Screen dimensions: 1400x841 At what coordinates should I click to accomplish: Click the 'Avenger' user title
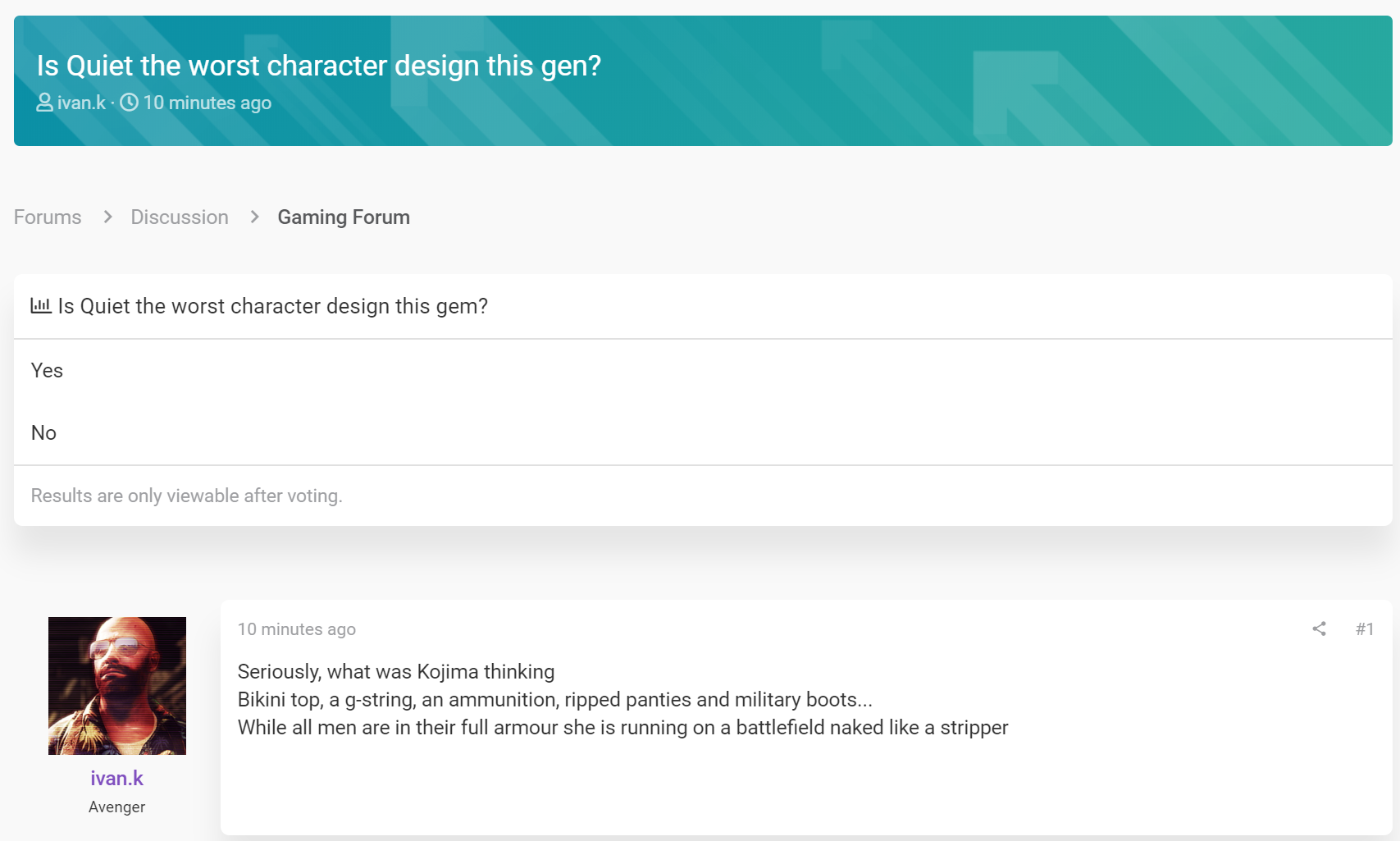(x=116, y=807)
